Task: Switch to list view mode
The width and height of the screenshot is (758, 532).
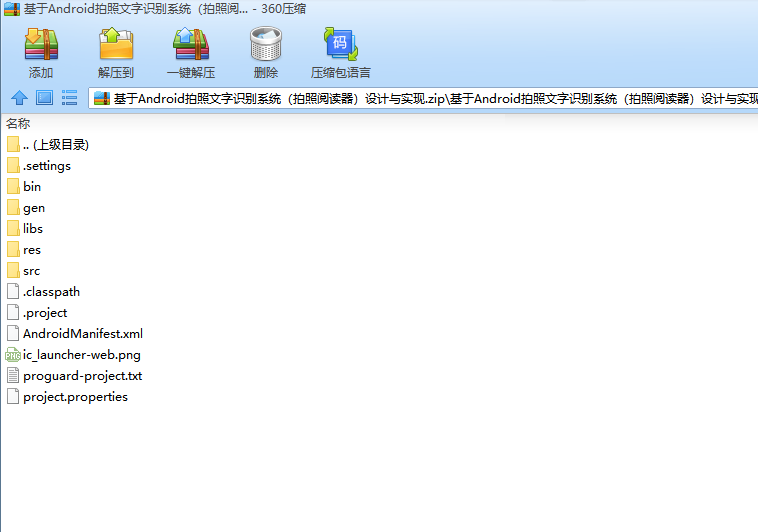Action: tap(69, 98)
